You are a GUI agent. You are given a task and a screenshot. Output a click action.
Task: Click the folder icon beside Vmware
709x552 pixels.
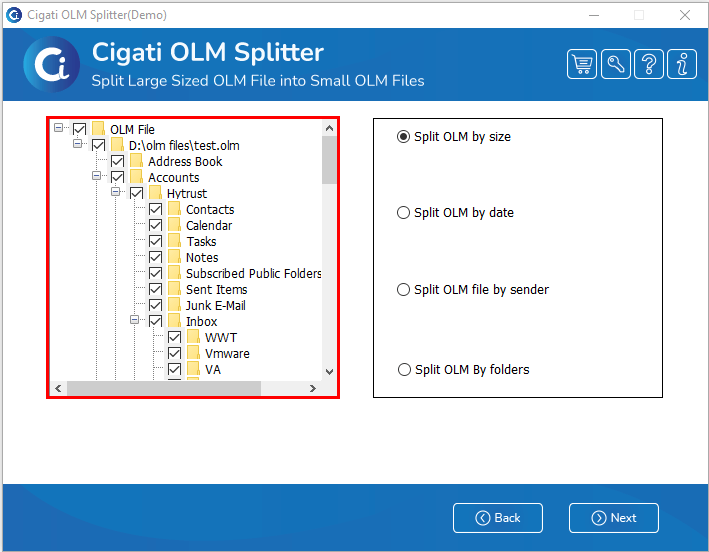coord(193,353)
